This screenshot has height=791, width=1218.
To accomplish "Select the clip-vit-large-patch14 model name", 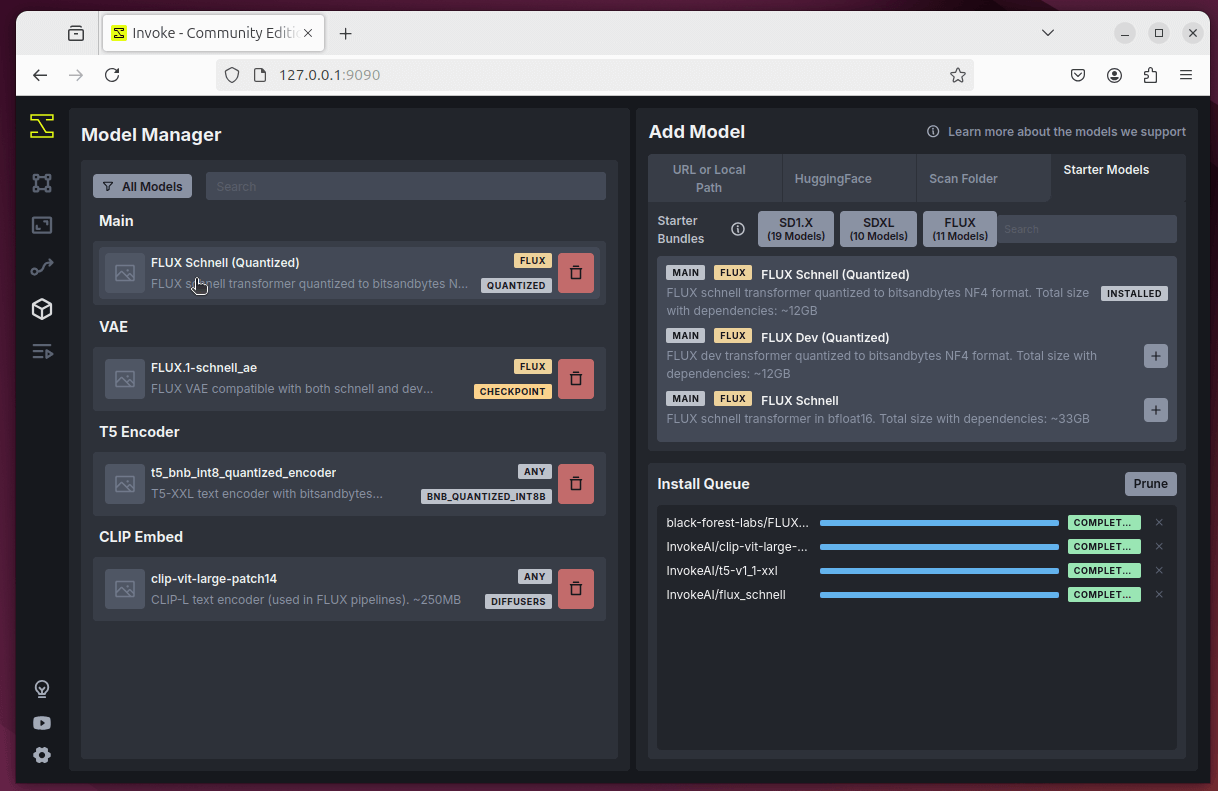I will coord(214,578).
